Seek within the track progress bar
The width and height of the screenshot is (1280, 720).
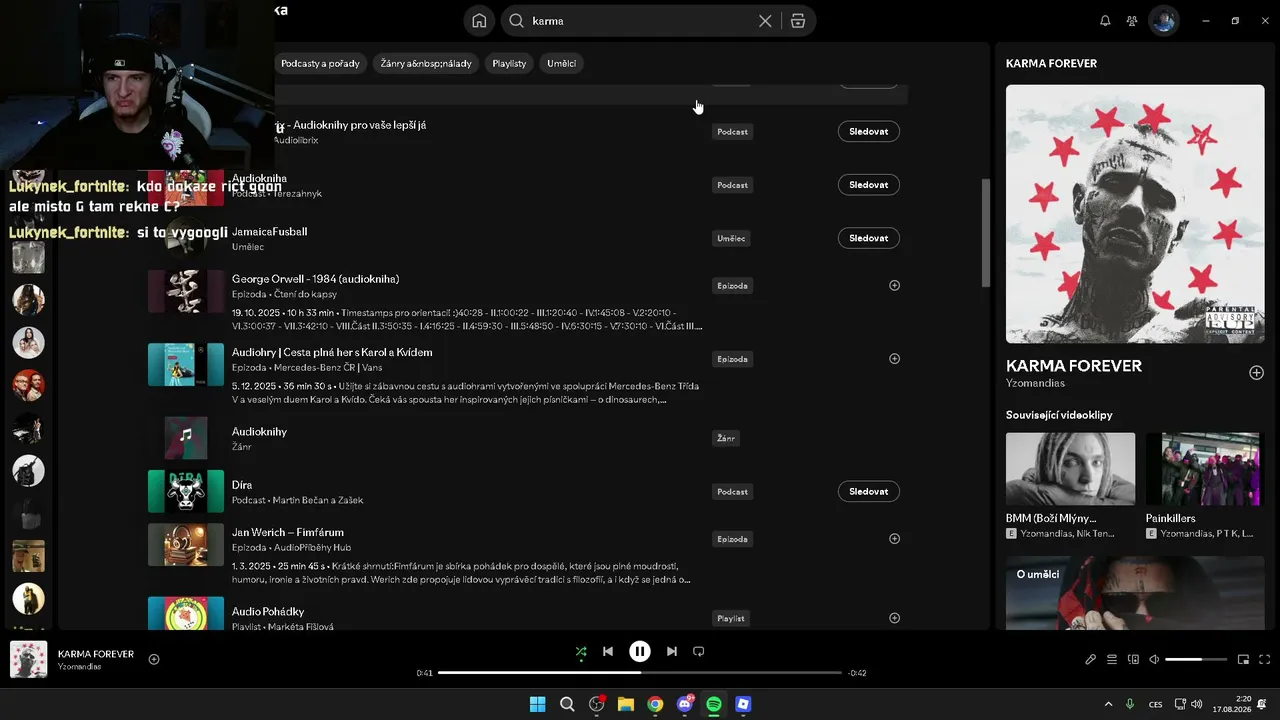click(640, 673)
